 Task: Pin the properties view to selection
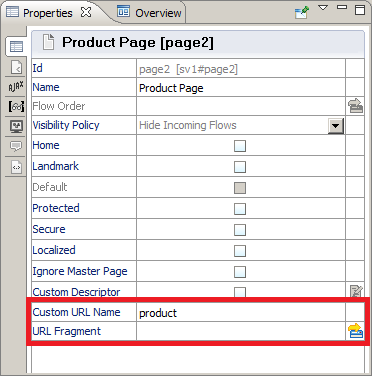point(302,12)
